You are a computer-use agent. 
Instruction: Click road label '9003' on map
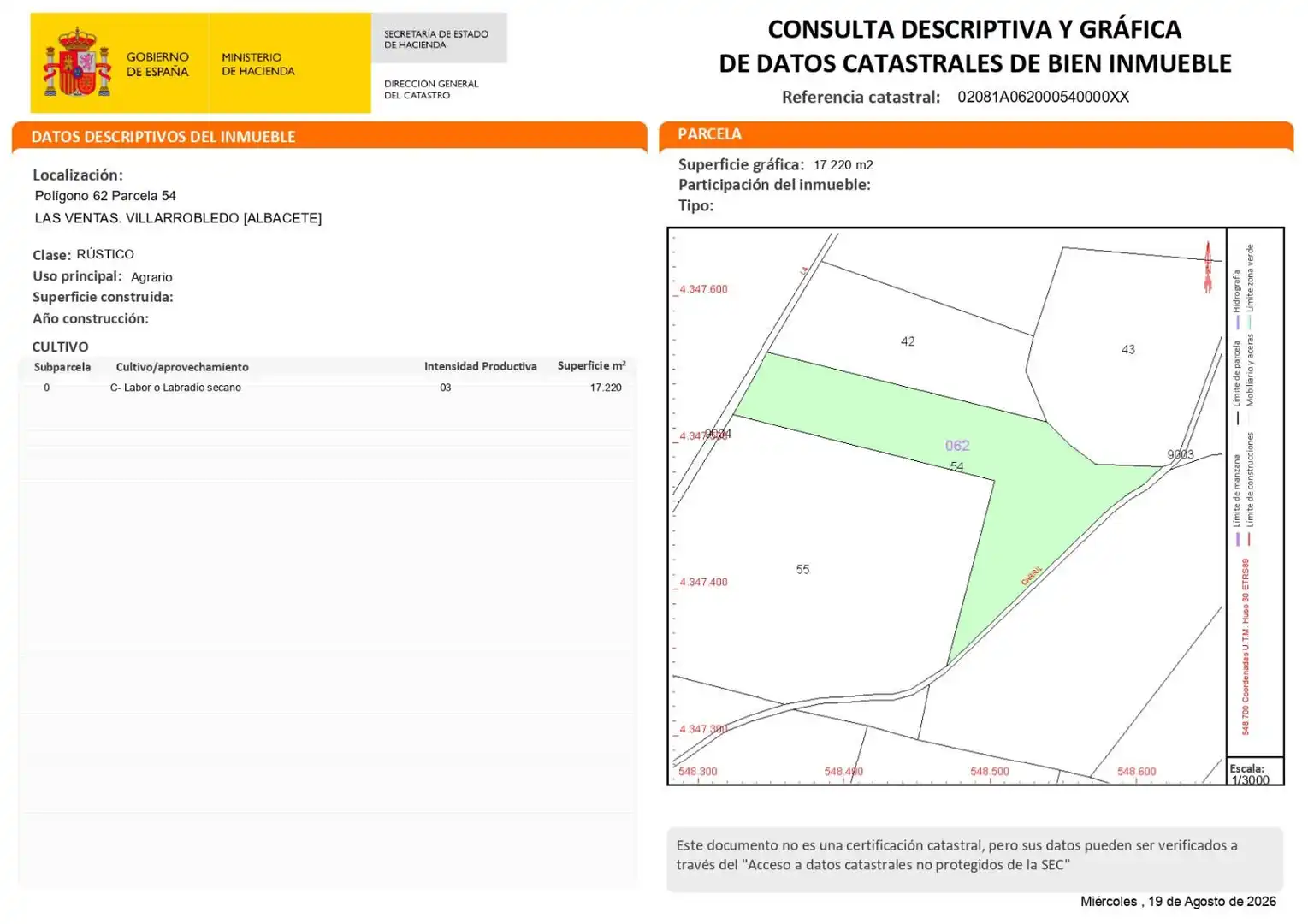pyautogui.click(x=1181, y=454)
